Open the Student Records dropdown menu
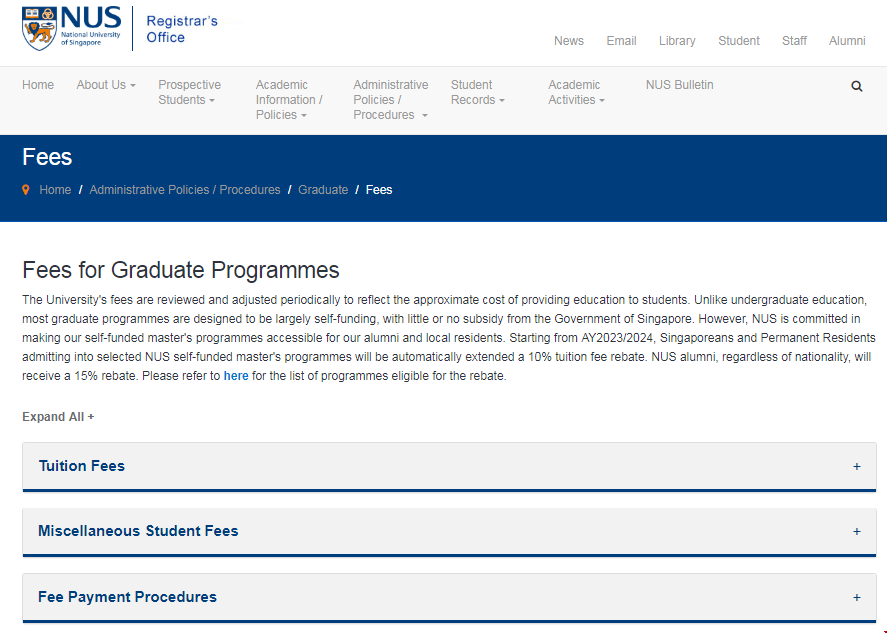 click(477, 92)
